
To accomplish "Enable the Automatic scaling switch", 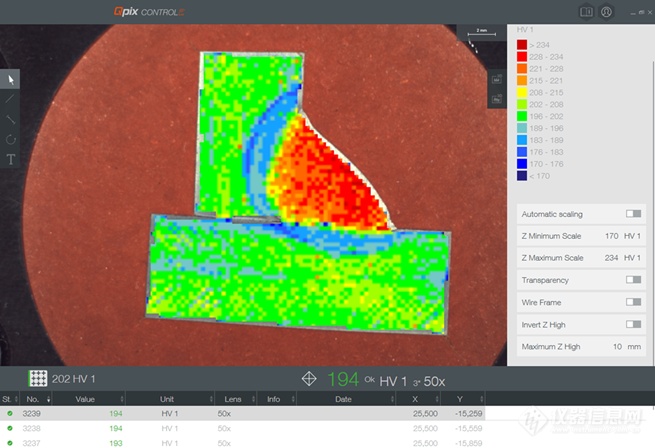I will [632, 214].
